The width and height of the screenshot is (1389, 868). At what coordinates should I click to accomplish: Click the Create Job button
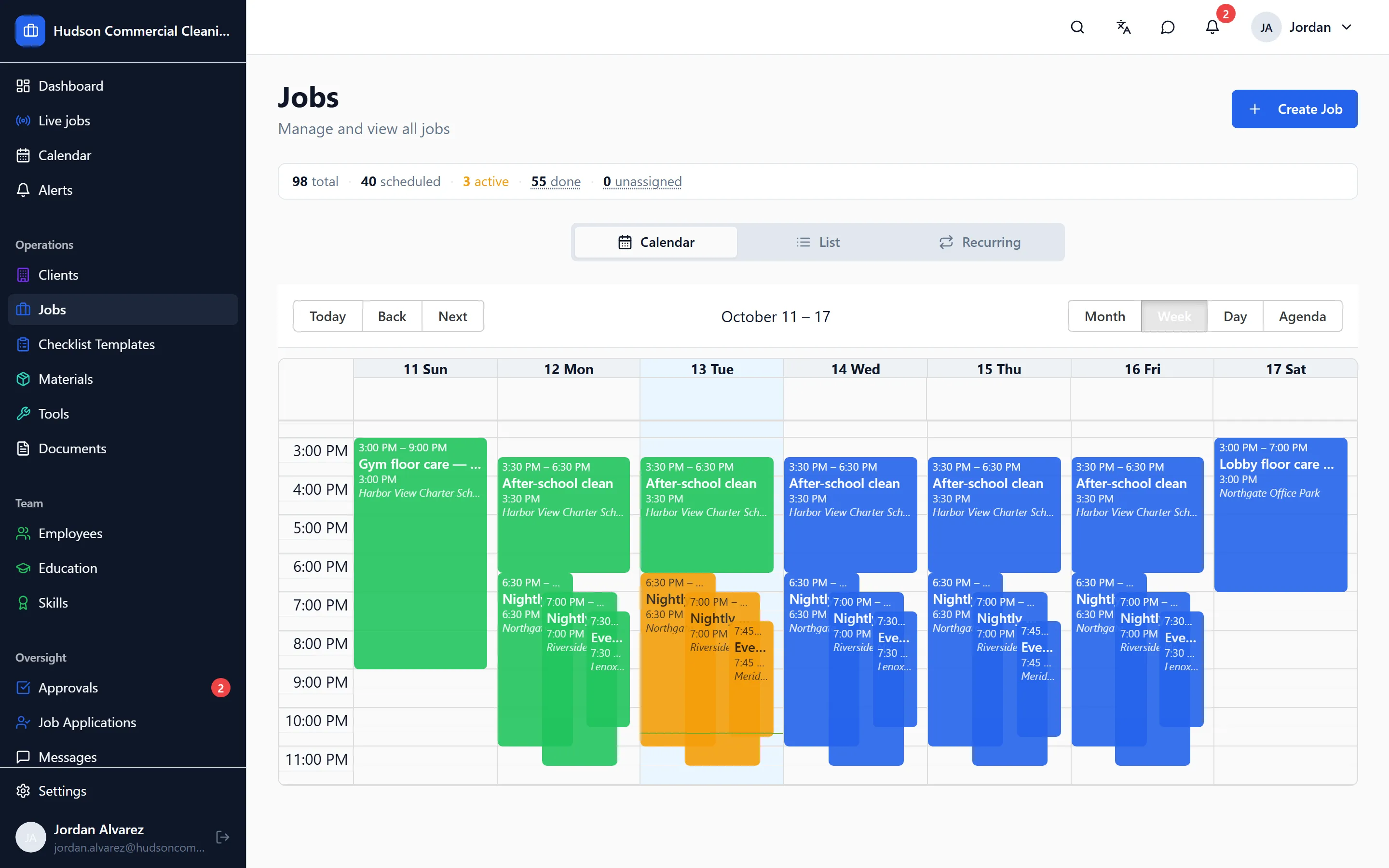[1294, 109]
